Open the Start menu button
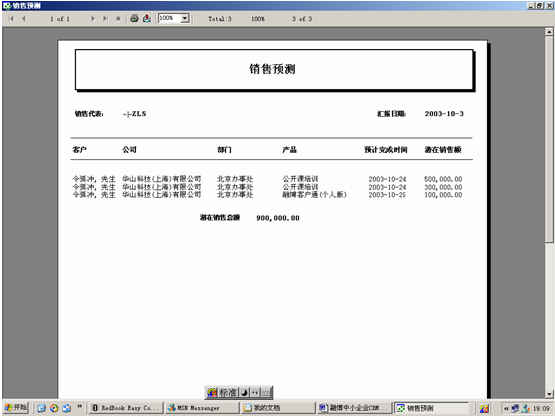This screenshot has height=418, width=555. click(16, 408)
